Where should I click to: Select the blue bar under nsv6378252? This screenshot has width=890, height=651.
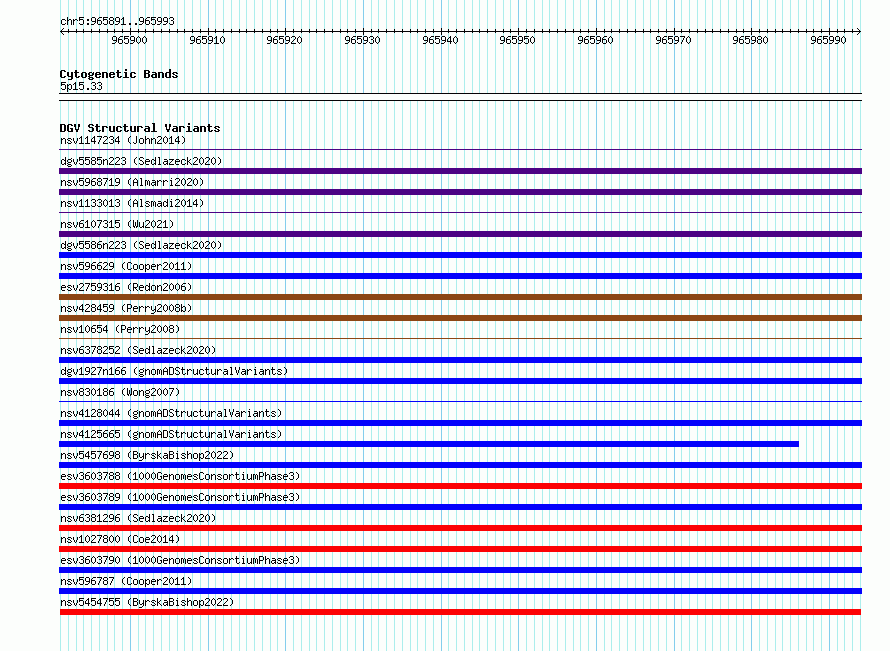(460, 360)
